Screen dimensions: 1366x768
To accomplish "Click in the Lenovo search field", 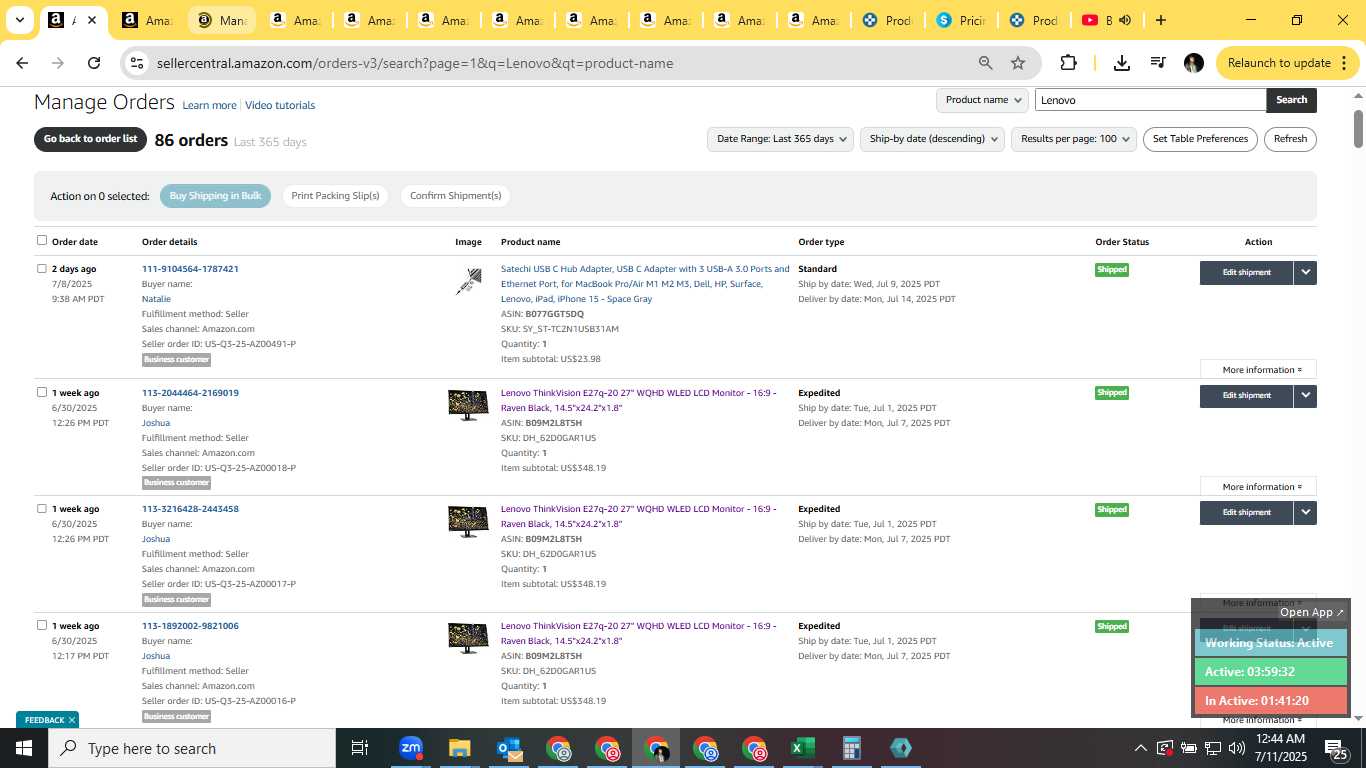I will (1150, 100).
